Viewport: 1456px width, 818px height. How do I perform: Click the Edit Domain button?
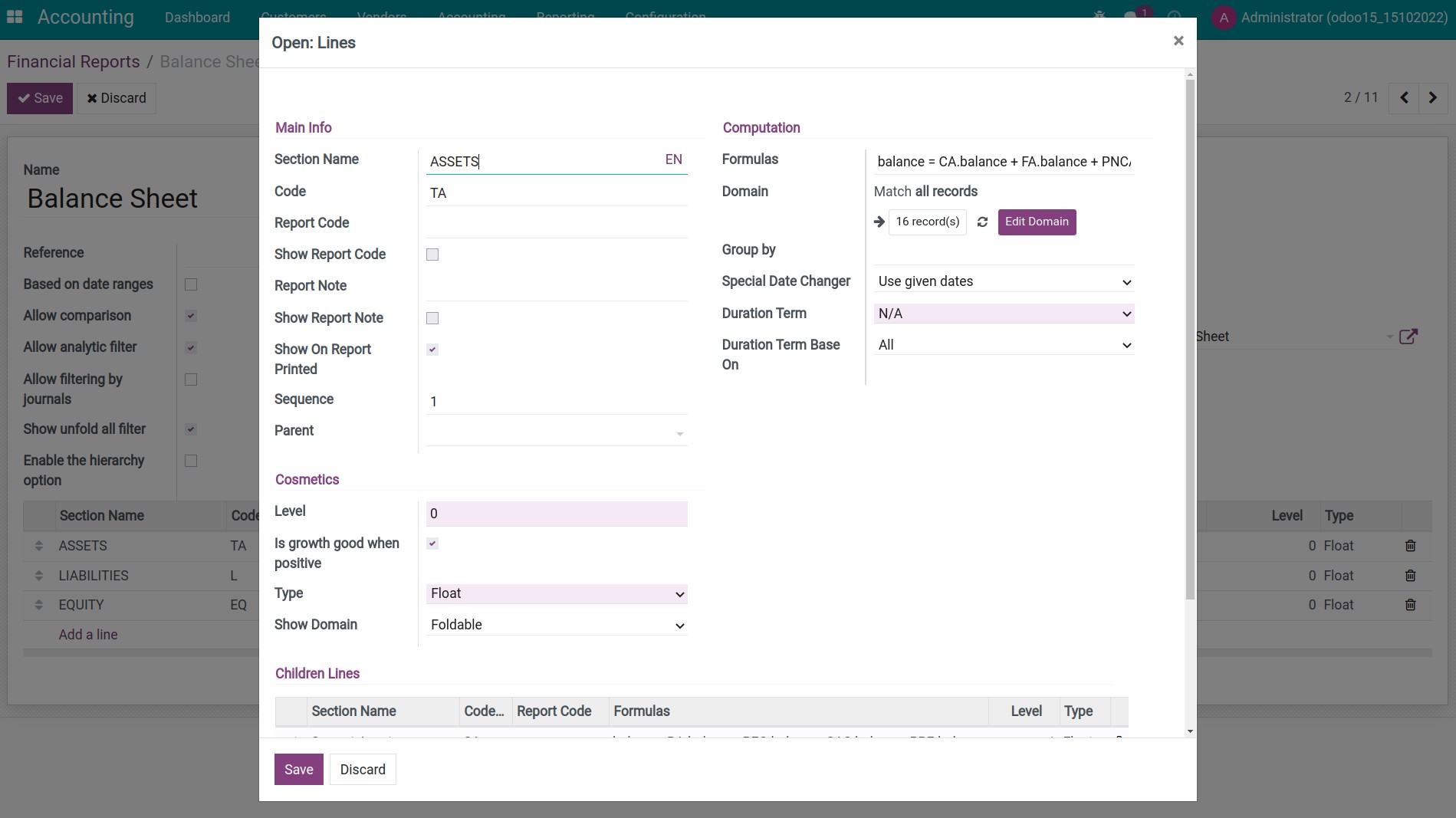pos(1037,222)
